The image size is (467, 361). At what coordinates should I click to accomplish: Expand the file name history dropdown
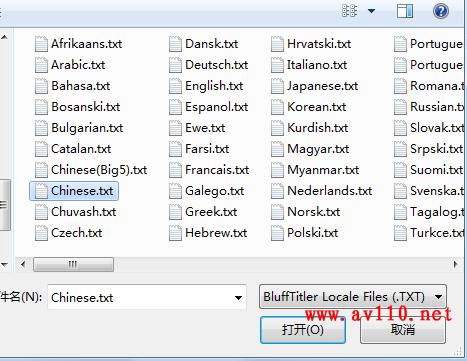(238, 298)
